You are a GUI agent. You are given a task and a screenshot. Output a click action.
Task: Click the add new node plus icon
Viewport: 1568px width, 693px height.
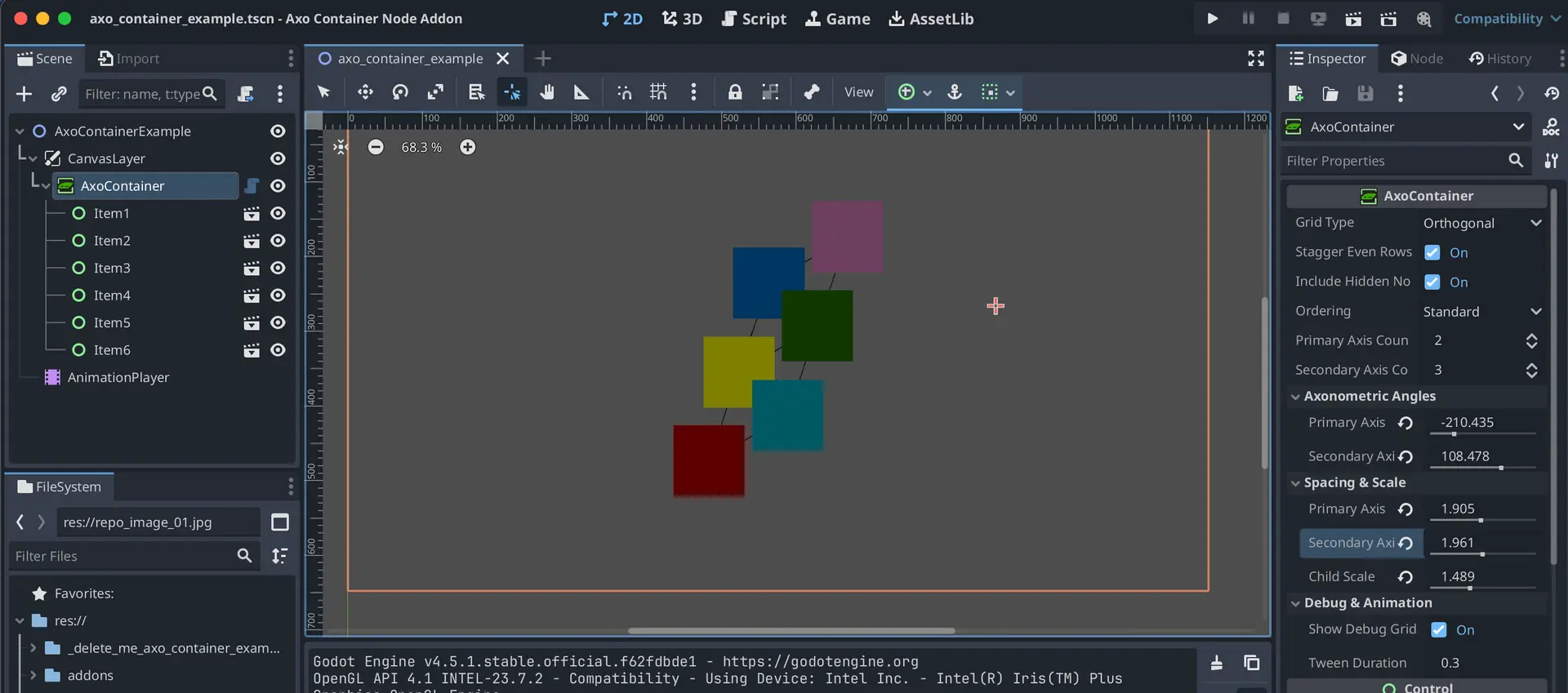(24, 94)
